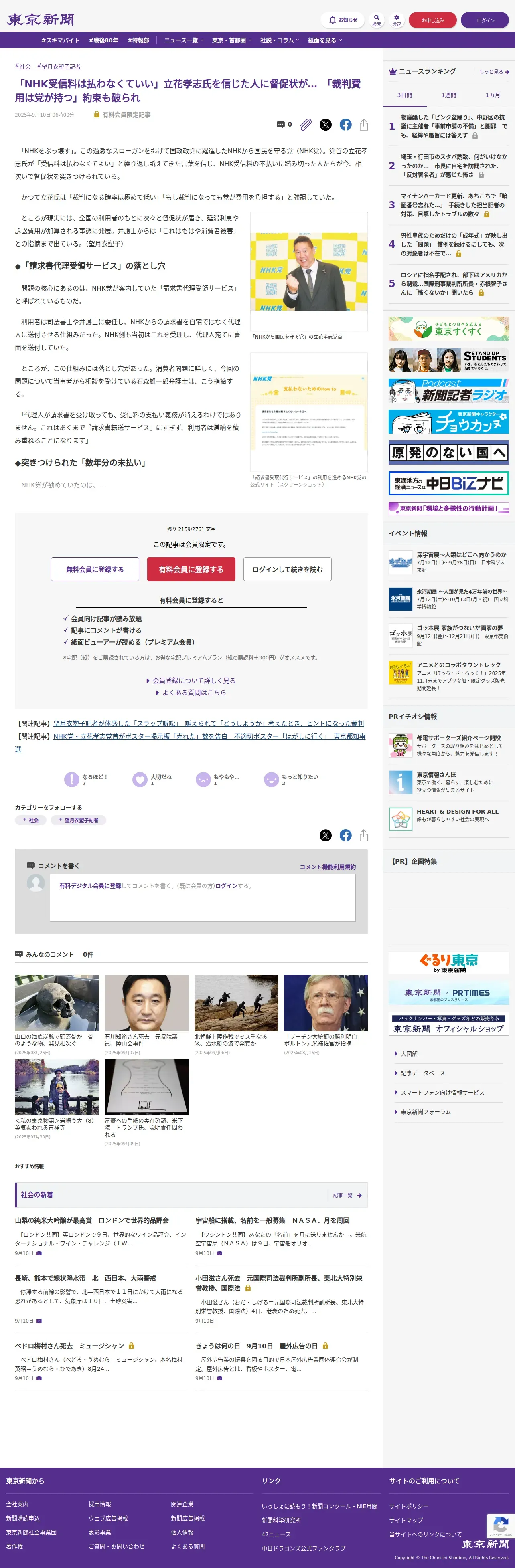This screenshot has width=515, height=1568.
Task: Open the #スキマバイト nav tag
Action: point(60,40)
